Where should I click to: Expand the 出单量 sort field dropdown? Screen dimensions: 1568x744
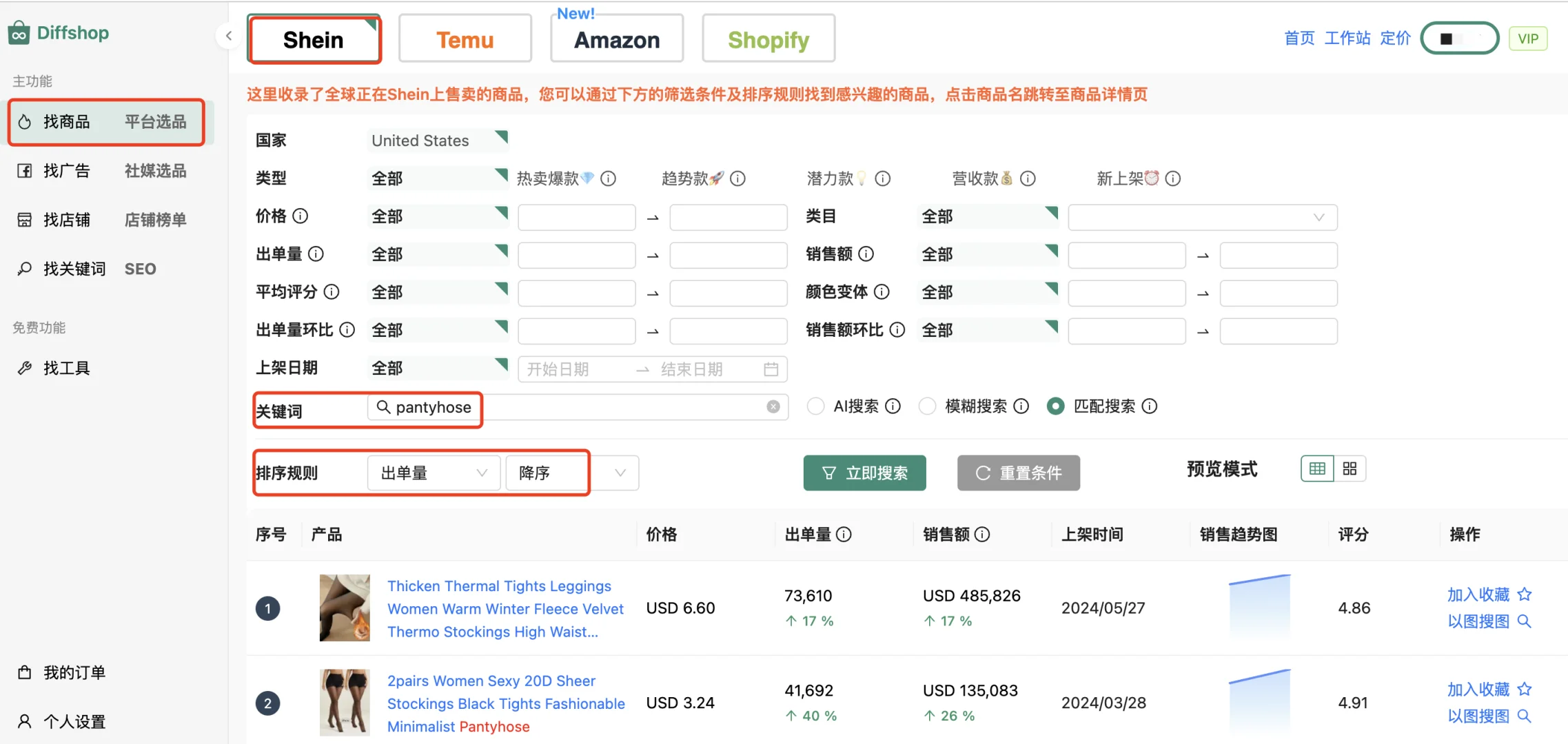point(434,473)
